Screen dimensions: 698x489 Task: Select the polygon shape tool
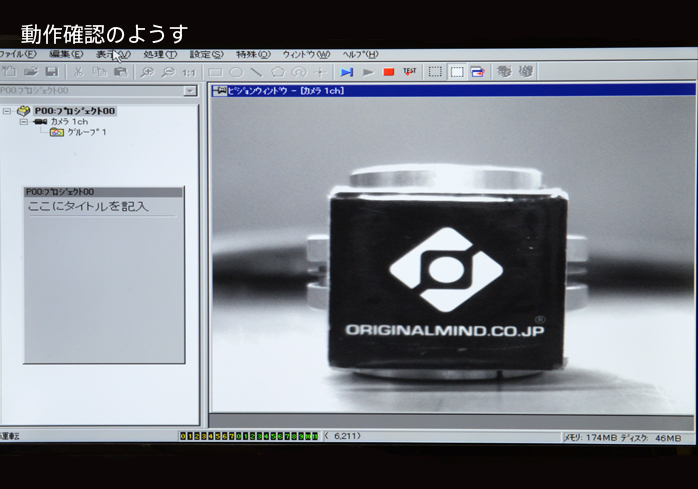point(278,72)
